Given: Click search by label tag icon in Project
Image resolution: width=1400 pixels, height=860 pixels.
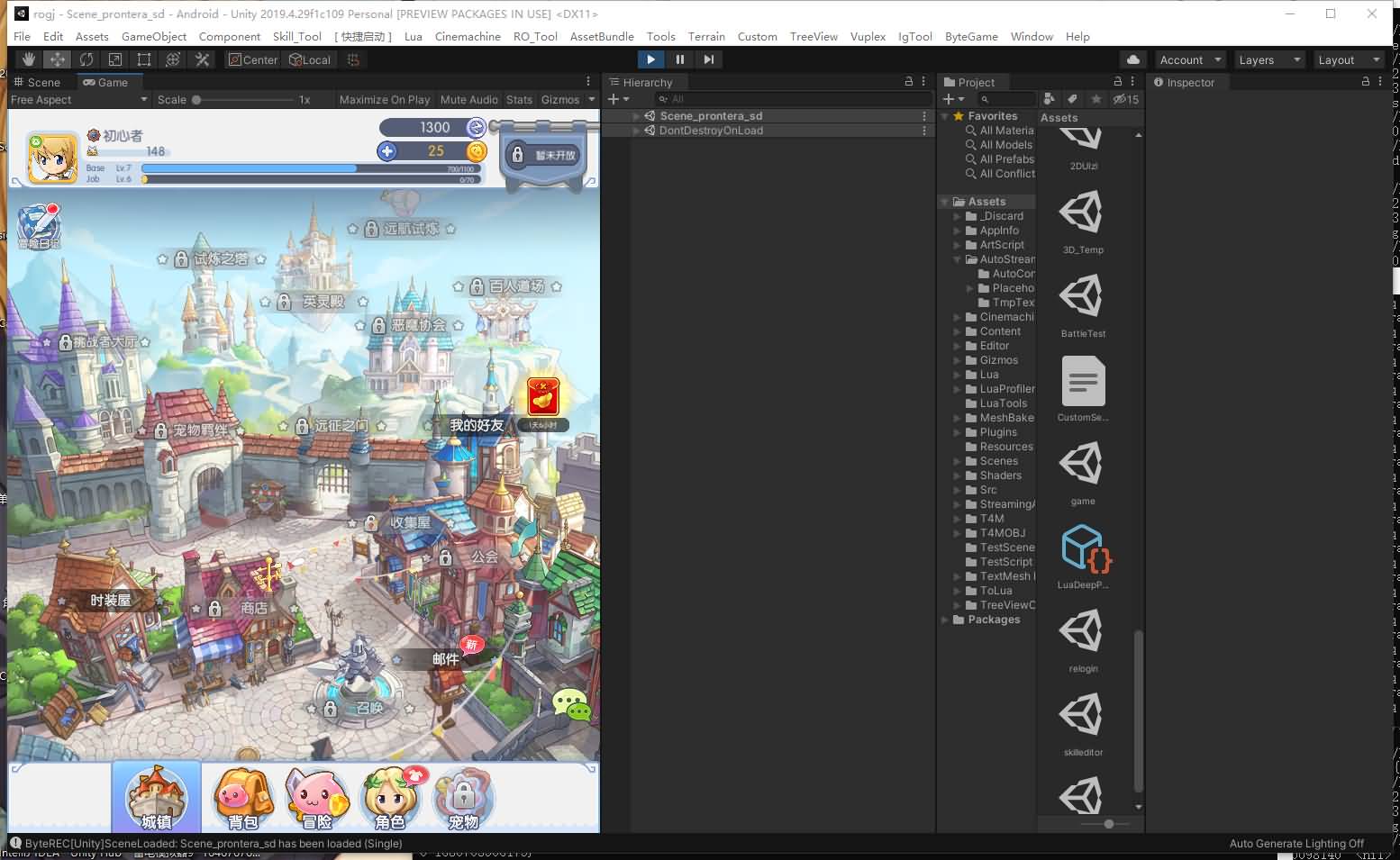Looking at the screenshot, I should [x=1072, y=99].
